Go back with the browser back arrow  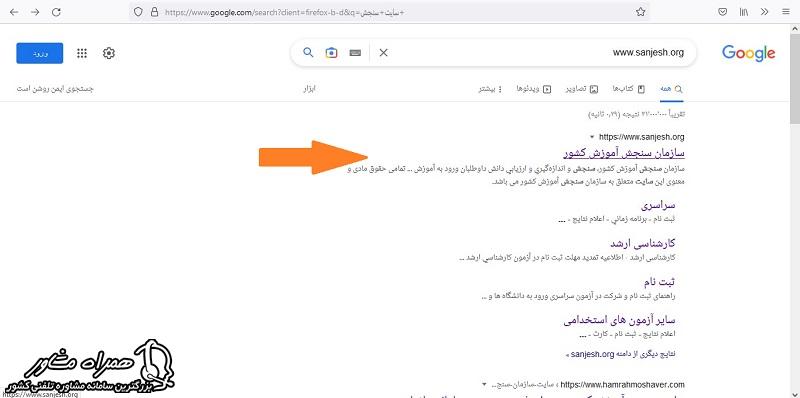14,12
